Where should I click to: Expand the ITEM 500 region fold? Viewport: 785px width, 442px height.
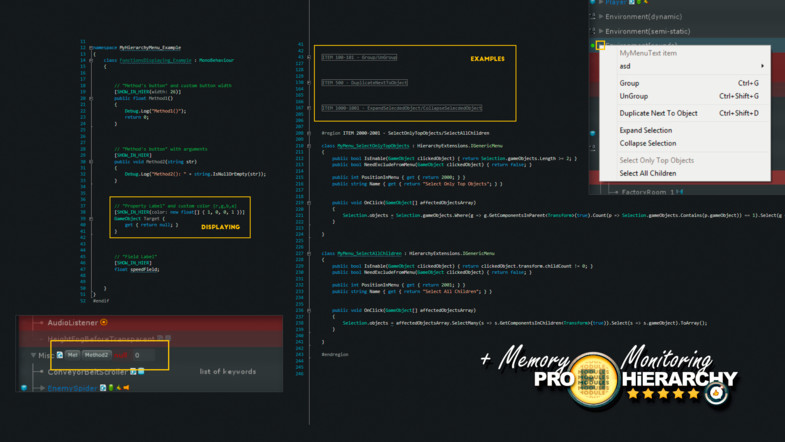coord(309,83)
